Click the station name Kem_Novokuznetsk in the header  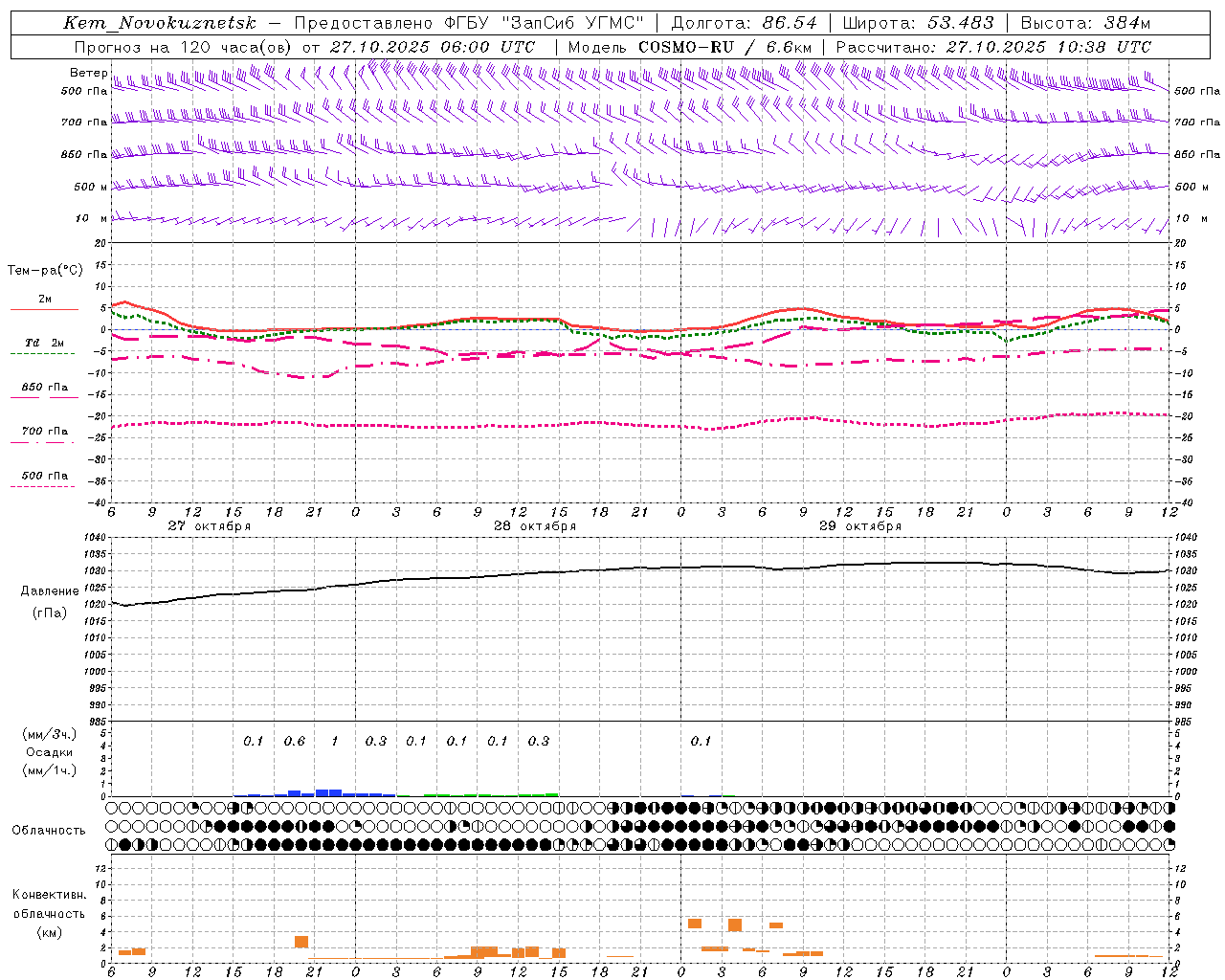(160, 23)
